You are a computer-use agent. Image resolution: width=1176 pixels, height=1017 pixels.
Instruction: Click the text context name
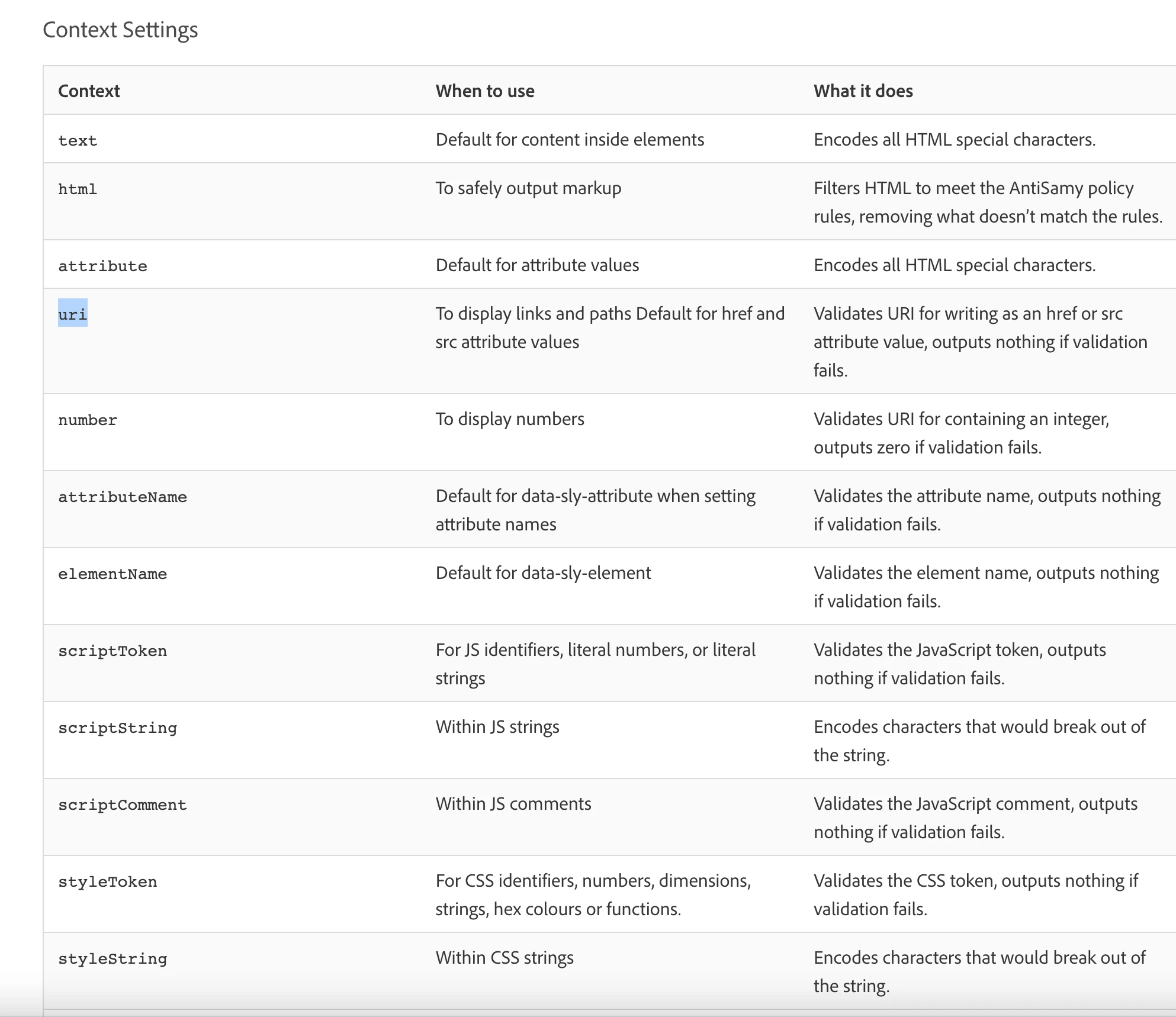78,141
